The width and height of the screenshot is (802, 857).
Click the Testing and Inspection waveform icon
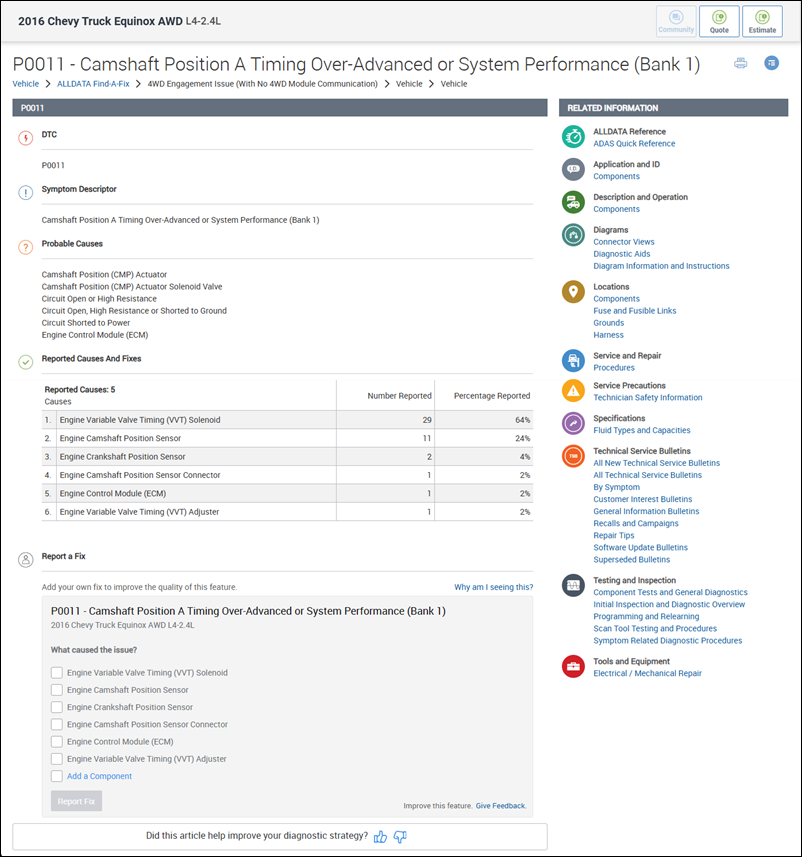click(573, 585)
